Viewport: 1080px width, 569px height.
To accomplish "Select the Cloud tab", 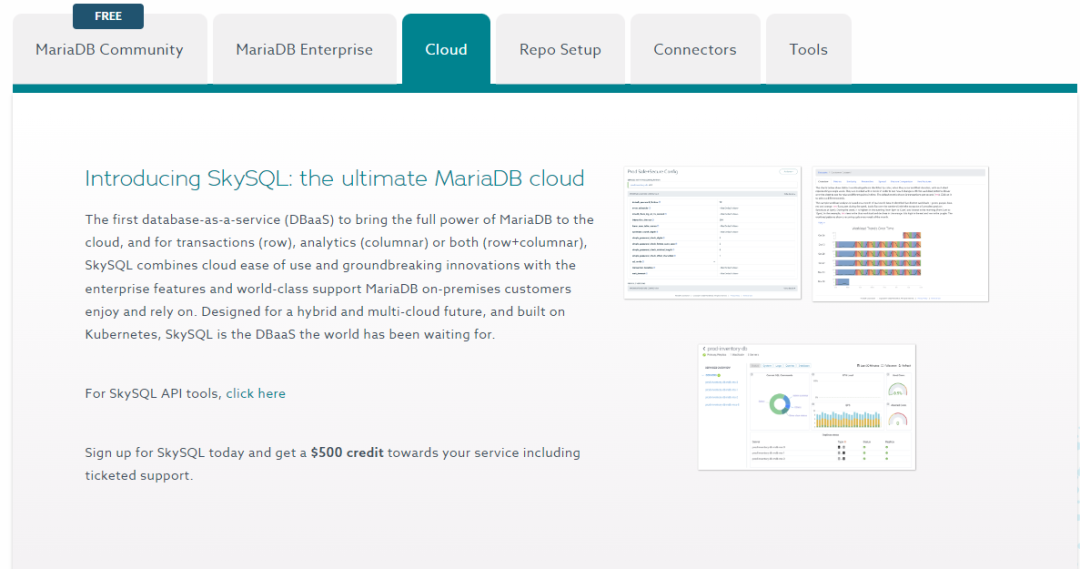I will pyautogui.click(x=446, y=50).
